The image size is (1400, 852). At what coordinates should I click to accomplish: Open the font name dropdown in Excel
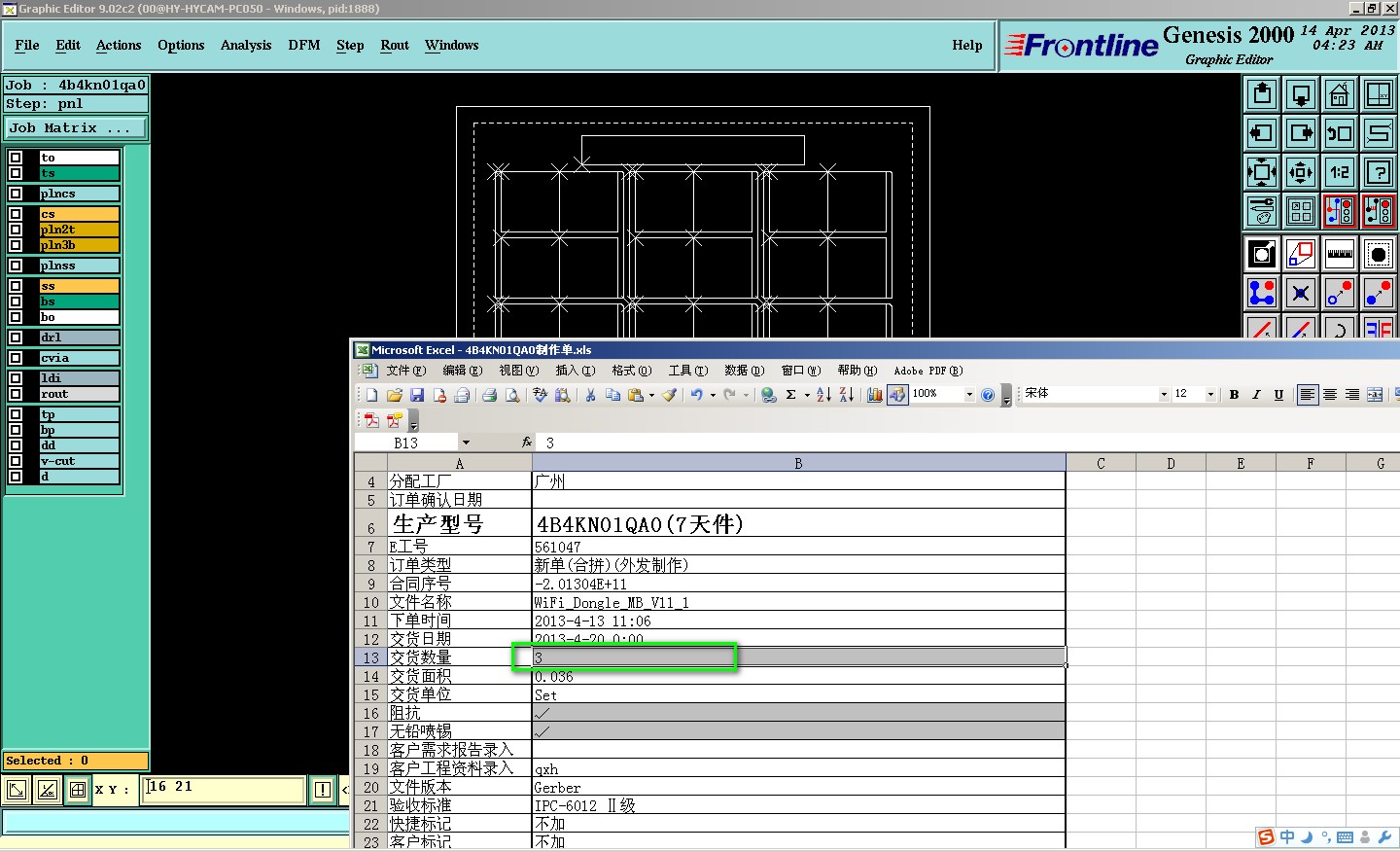coord(1164,394)
